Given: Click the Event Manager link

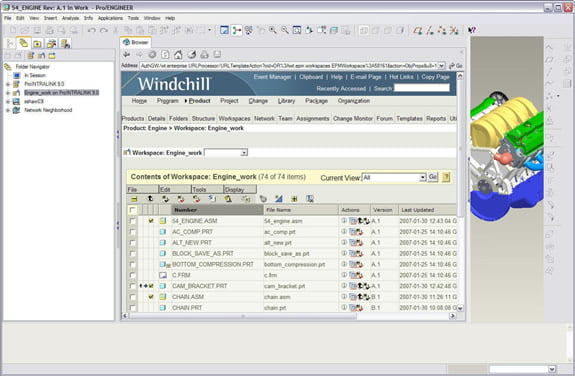Looking at the screenshot, I should (x=272, y=77).
